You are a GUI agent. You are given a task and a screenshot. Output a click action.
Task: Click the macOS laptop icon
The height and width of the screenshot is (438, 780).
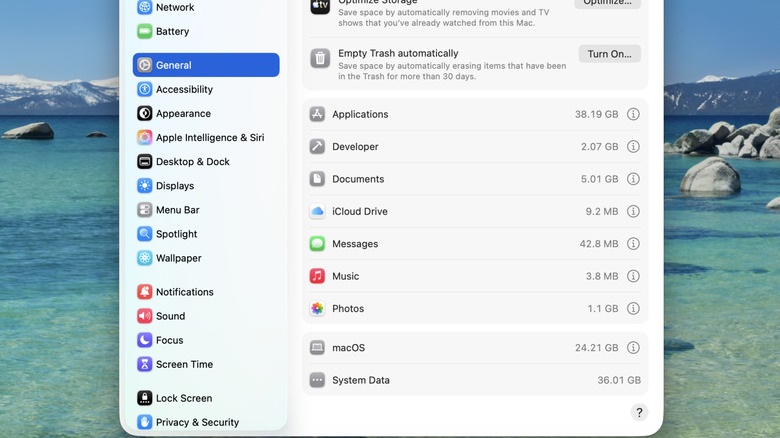[x=317, y=347]
